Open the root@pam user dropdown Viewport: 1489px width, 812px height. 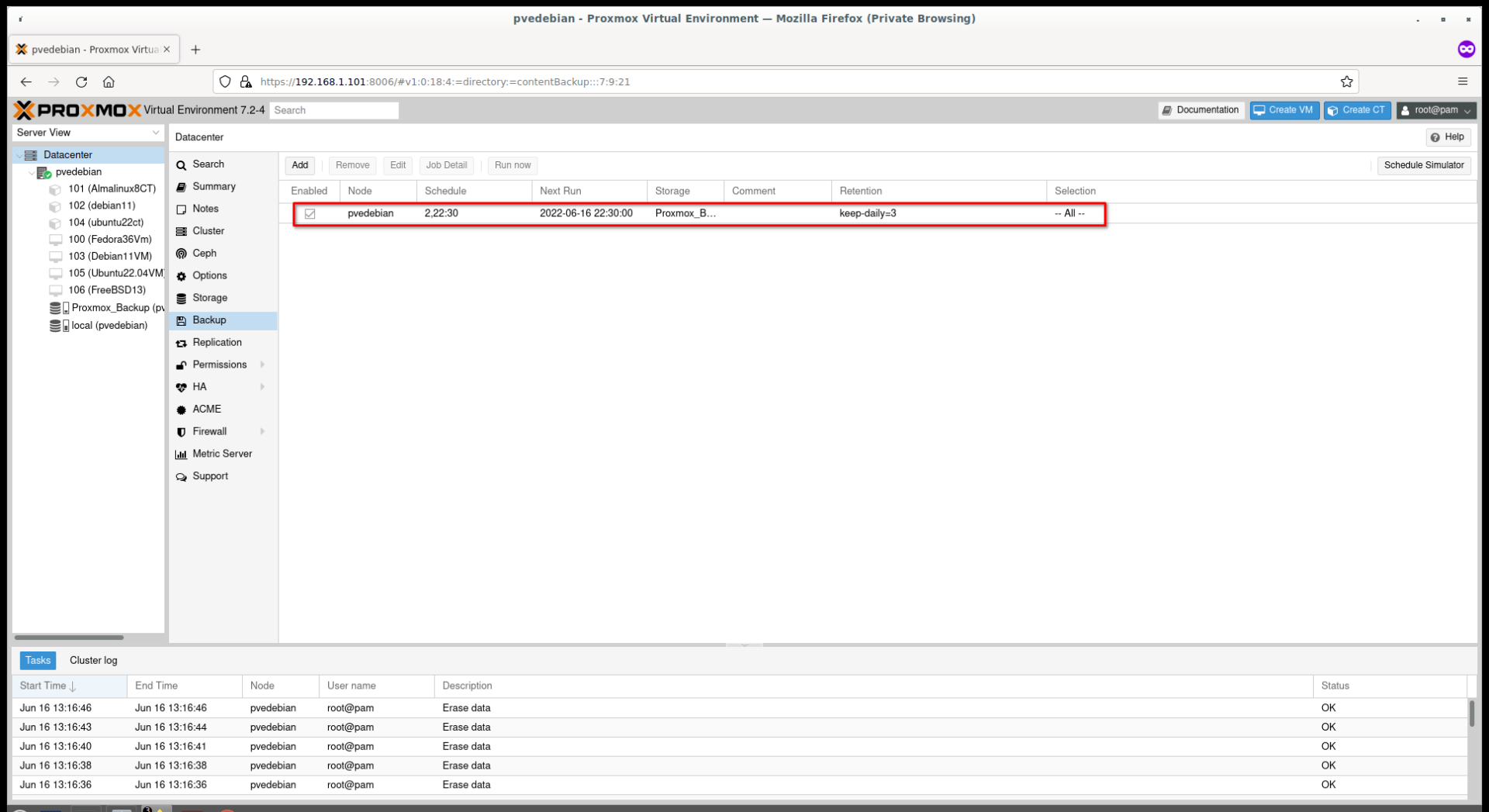click(x=1435, y=110)
